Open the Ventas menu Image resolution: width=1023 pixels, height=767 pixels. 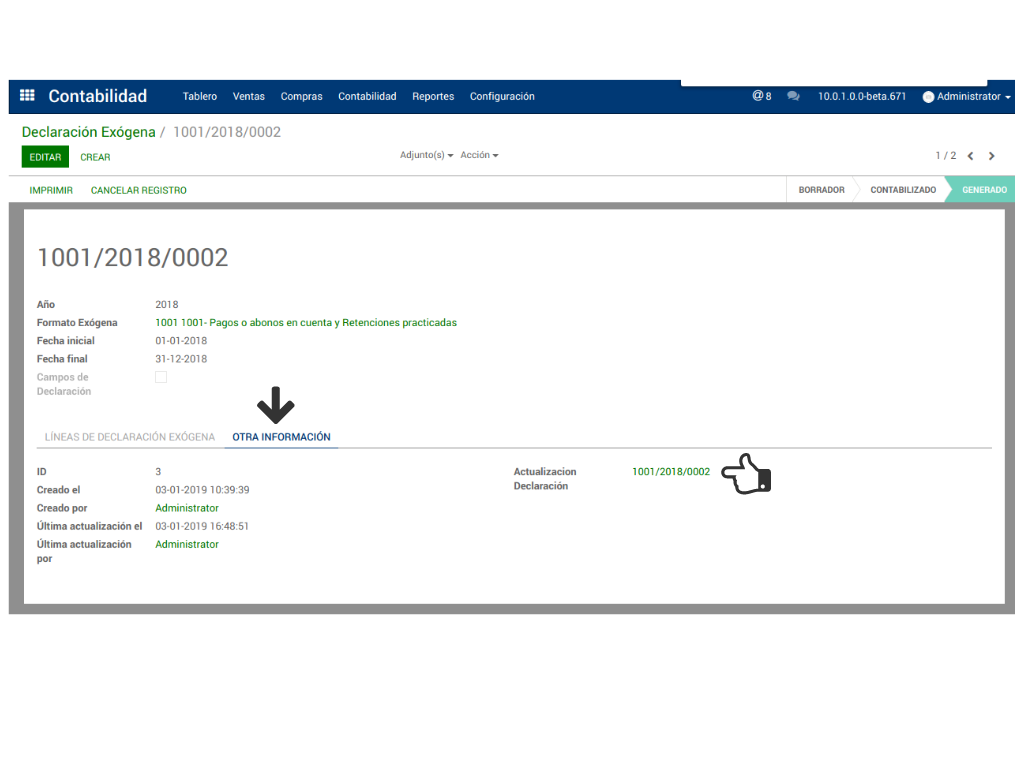pos(248,97)
